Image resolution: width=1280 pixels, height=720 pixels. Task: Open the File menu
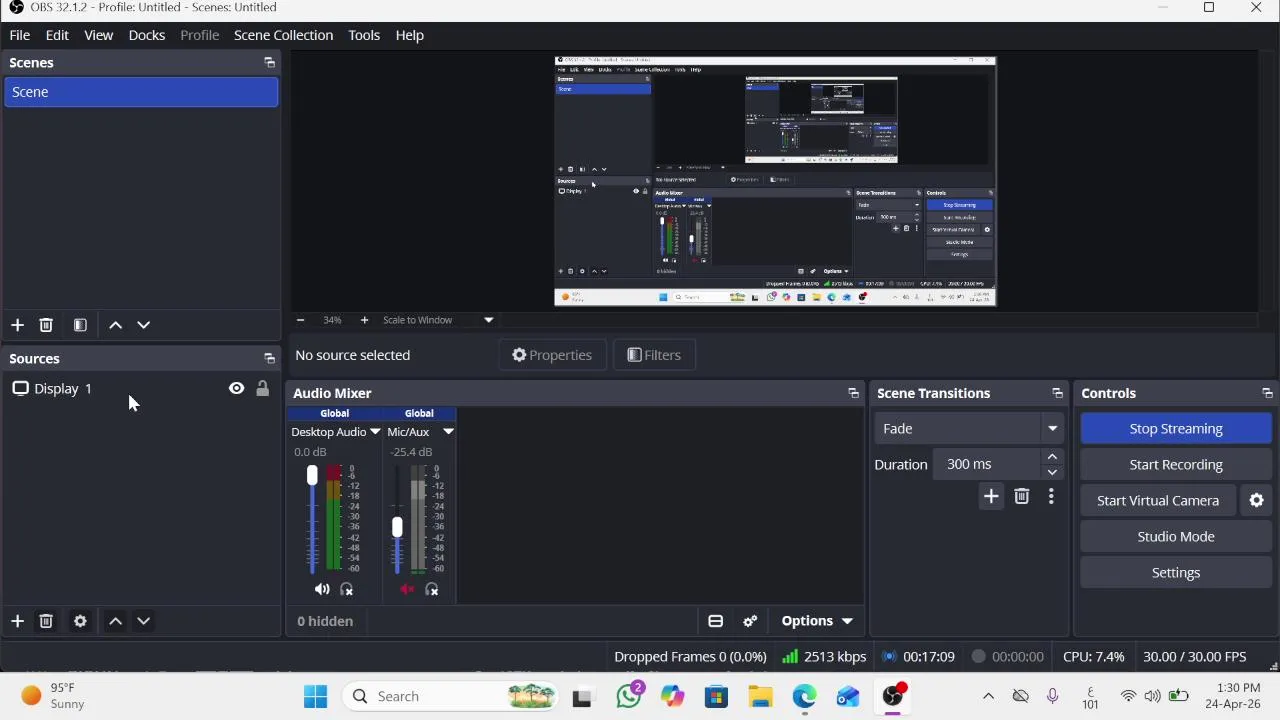coord(20,35)
